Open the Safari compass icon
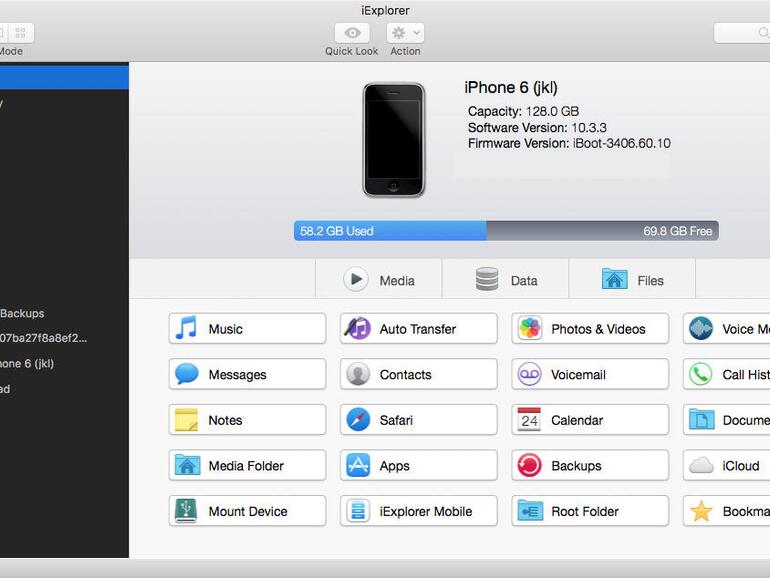Image resolution: width=770 pixels, height=578 pixels. [358, 420]
